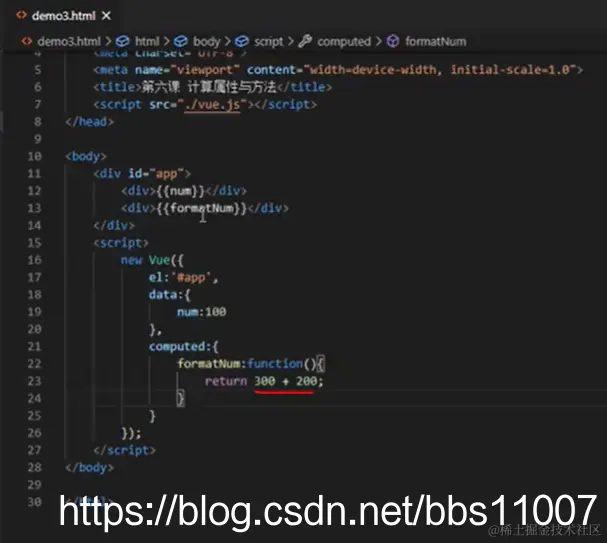The width and height of the screenshot is (607, 543).
Task: Click line number 16 in gutter
Action: tap(34, 260)
